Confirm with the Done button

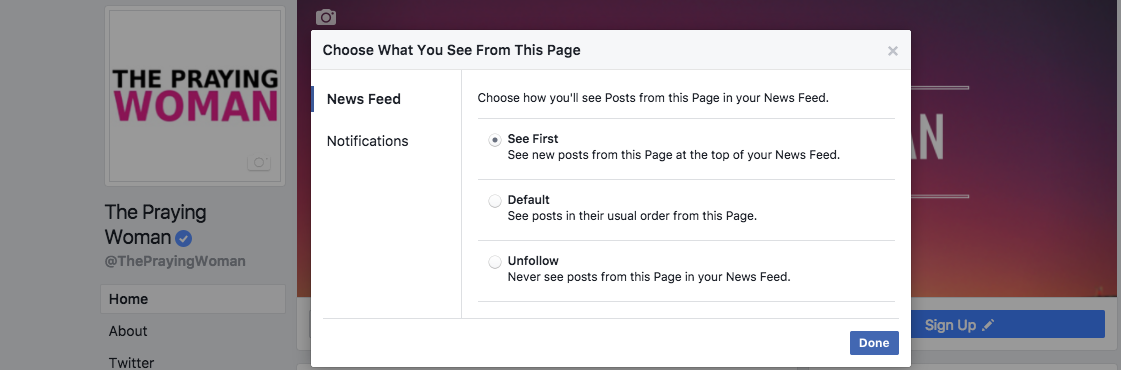pyautogui.click(x=874, y=343)
